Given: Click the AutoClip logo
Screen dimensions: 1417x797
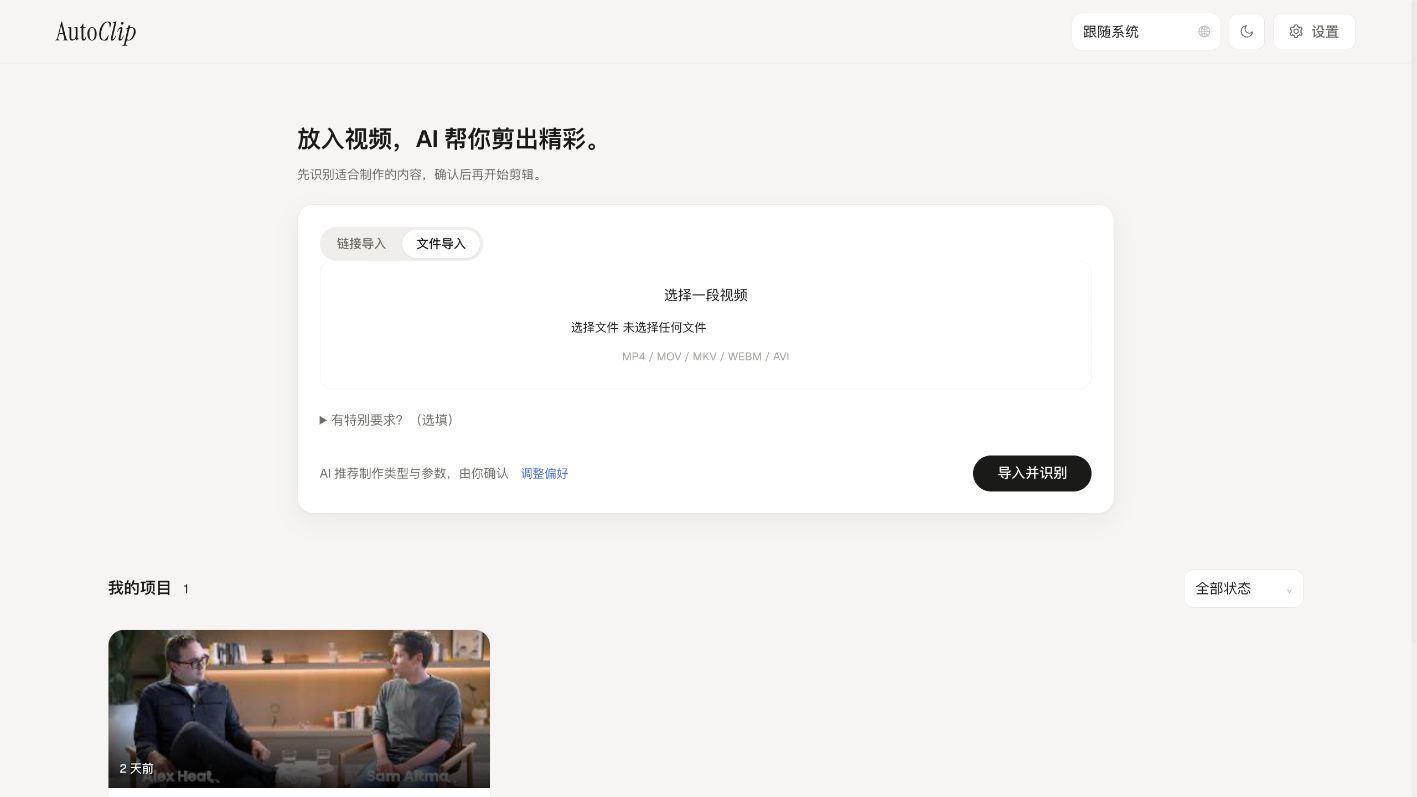Looking at the screenshot, I should click(96, 32).
